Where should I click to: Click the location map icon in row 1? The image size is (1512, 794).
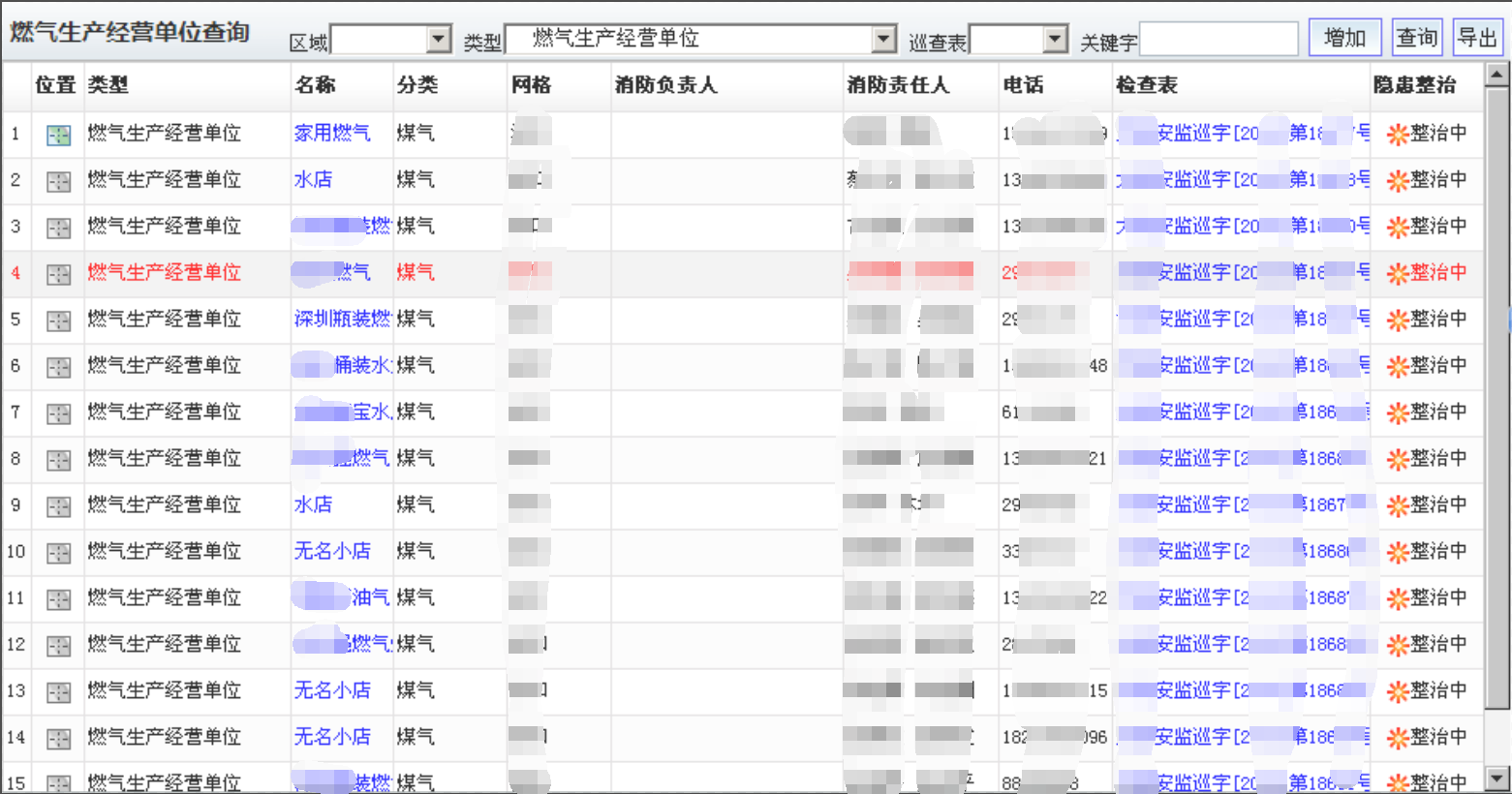pos(58,135)
